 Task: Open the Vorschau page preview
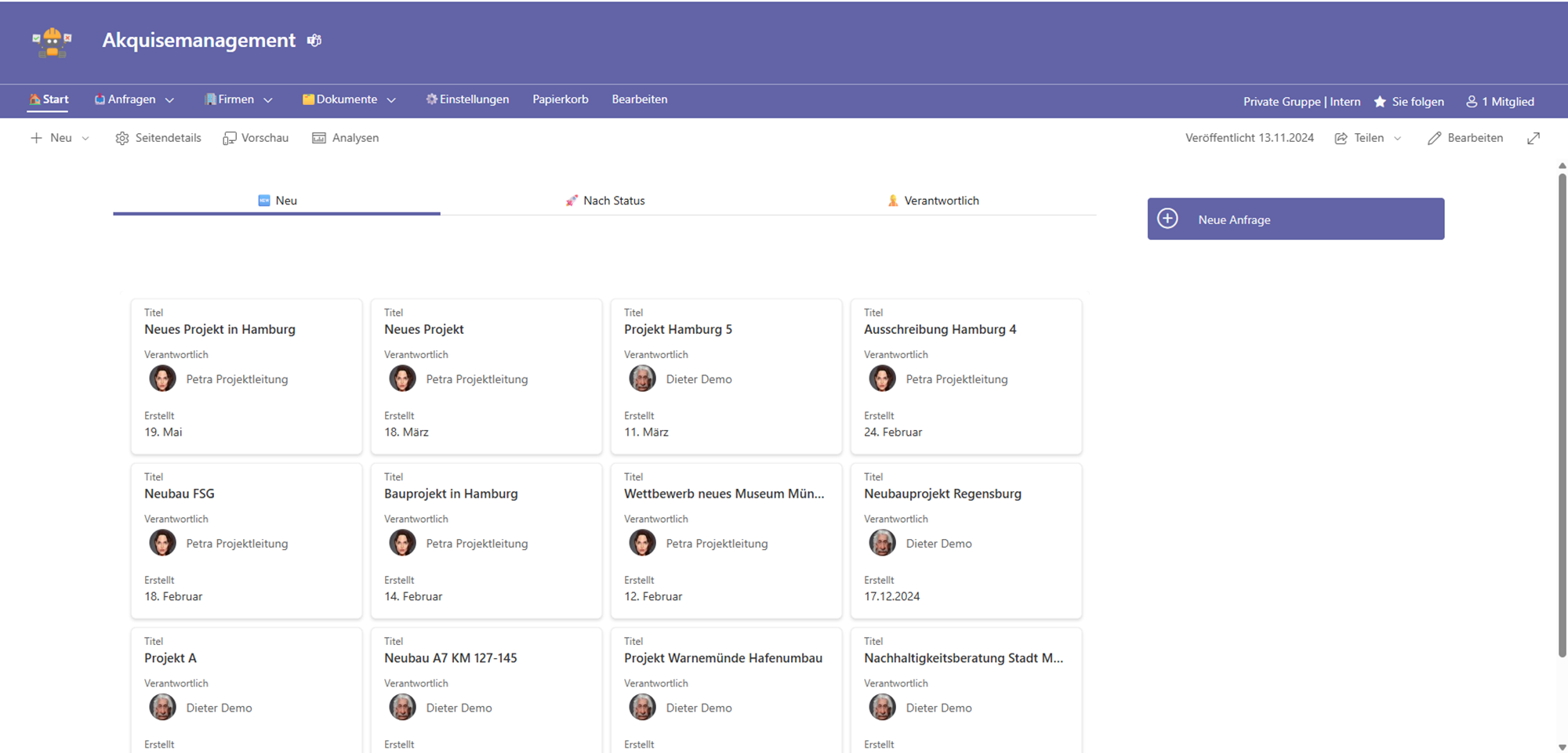(x=256, y=138)
